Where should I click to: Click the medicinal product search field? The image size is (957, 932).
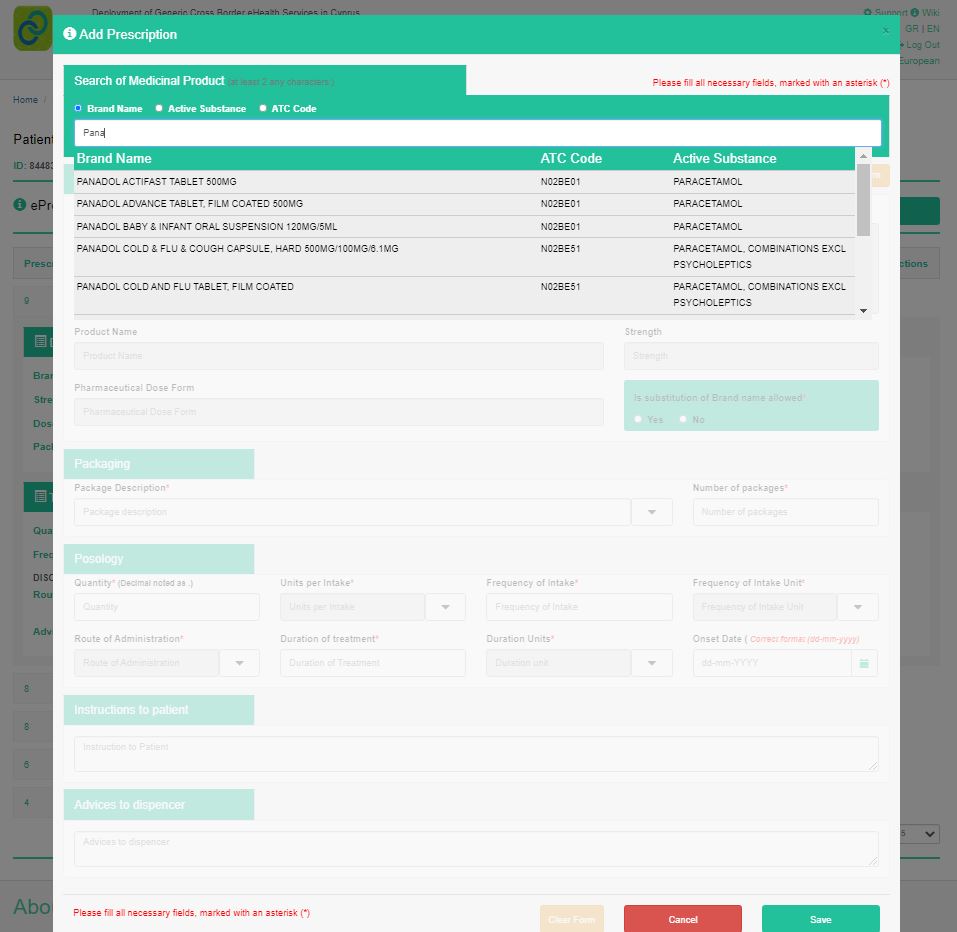[477, 133]
